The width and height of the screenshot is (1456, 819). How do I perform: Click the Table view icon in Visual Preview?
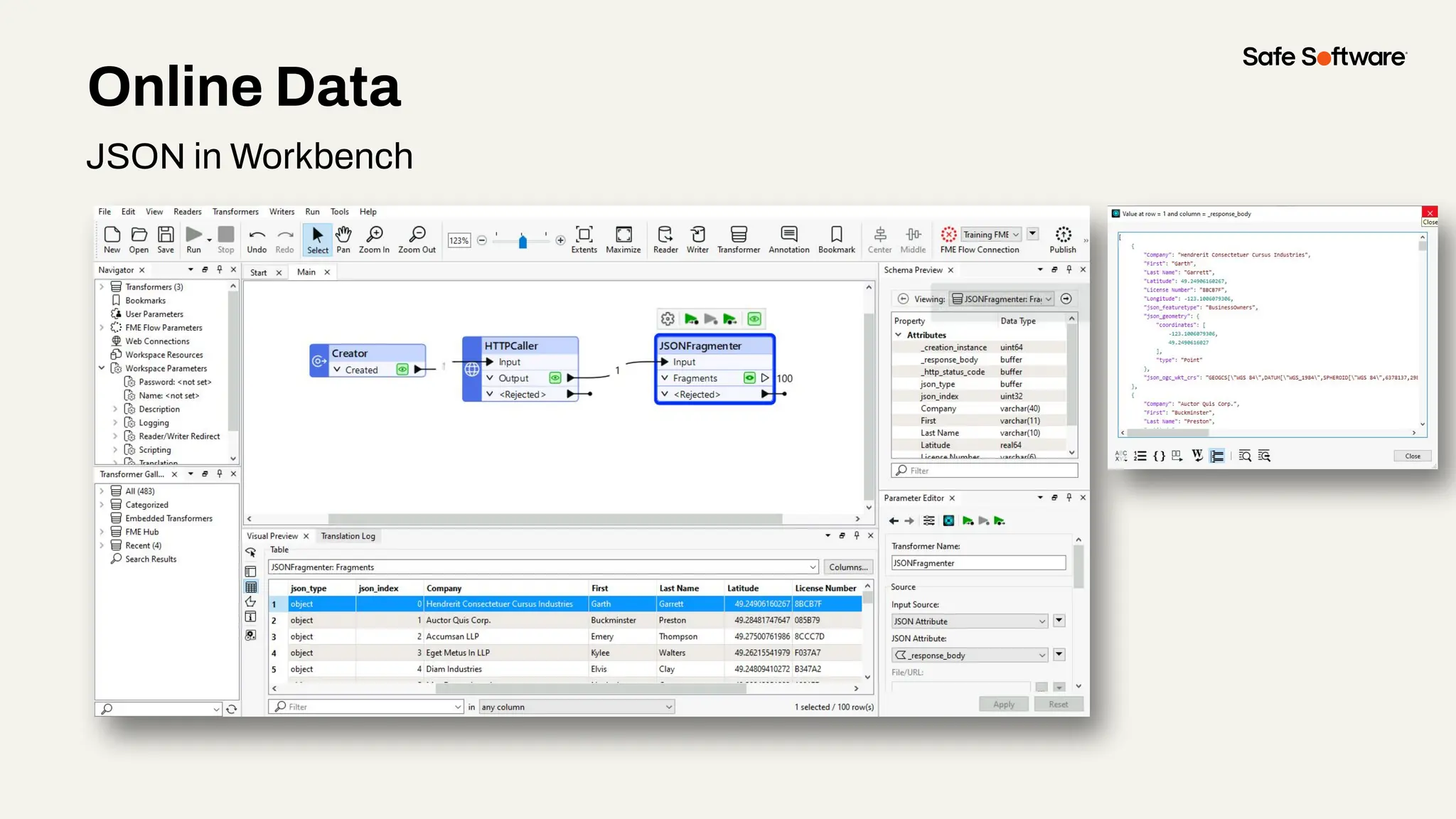(251, 587)
